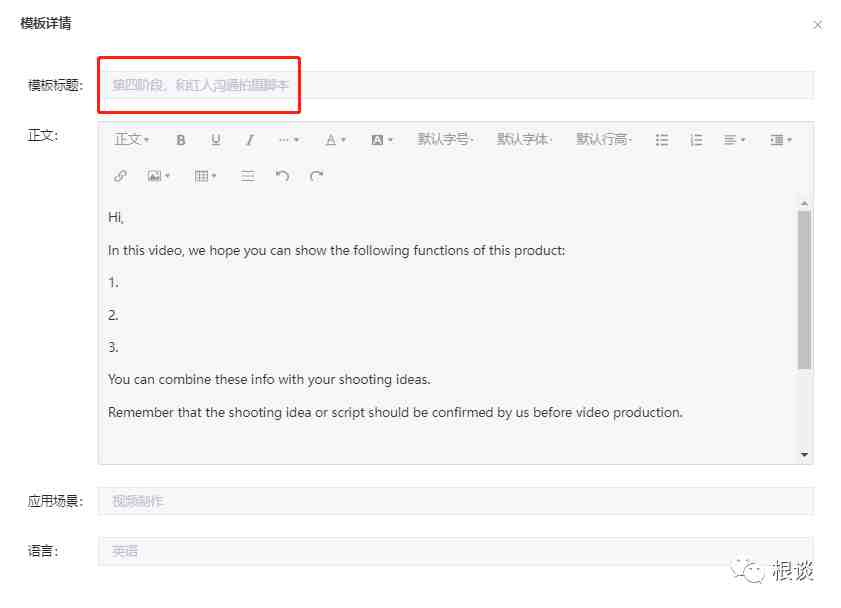Open the text alignment dropdown
The image size is (841, 608).
(734, 140)
